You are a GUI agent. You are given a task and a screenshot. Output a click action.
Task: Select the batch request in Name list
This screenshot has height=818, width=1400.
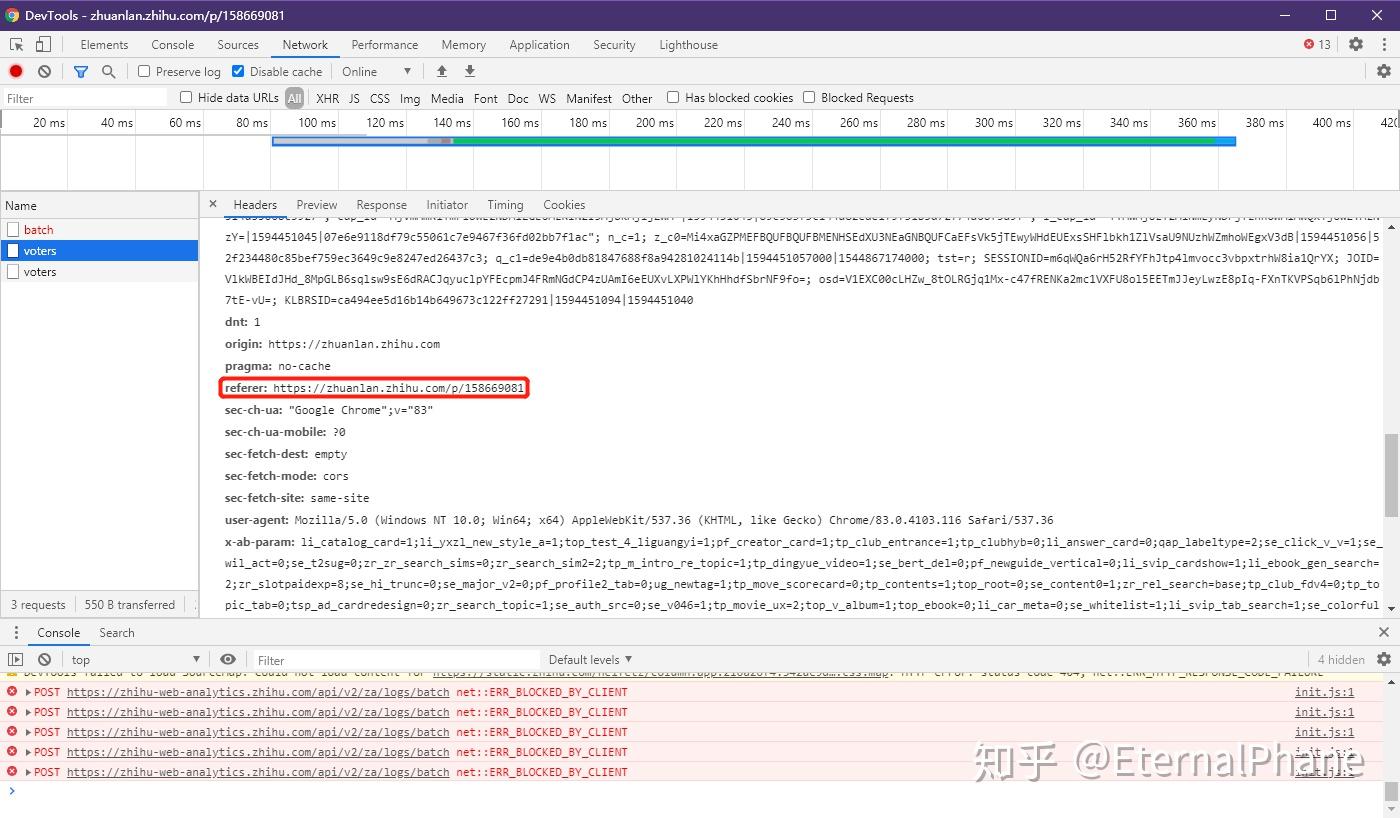pyautogui.click(x=38, y=229)
